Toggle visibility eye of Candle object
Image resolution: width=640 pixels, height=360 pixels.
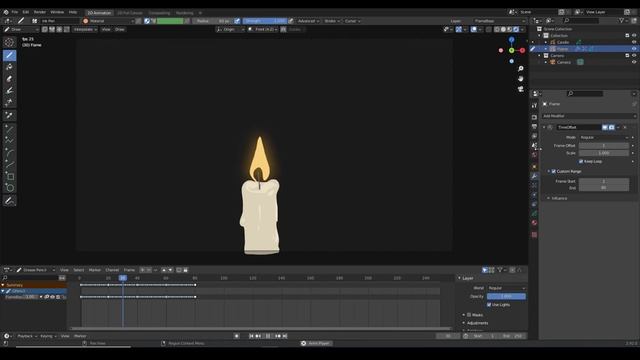pyautogui.click(x=634, y=42)
